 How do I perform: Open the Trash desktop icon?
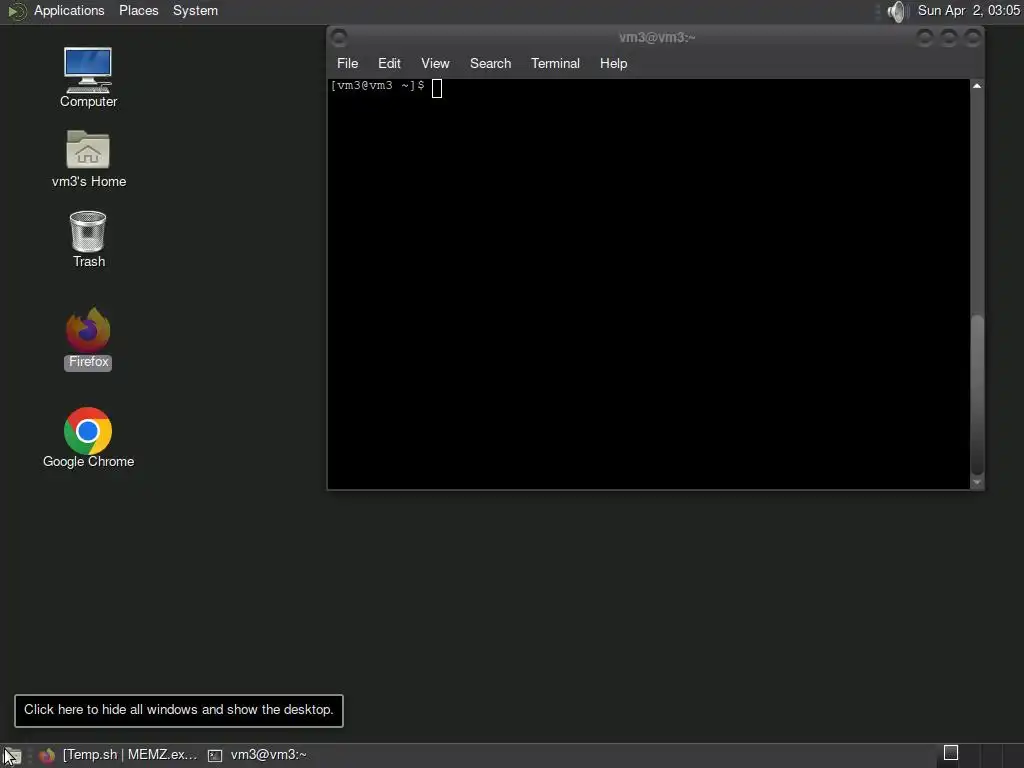tap(88, 239)
